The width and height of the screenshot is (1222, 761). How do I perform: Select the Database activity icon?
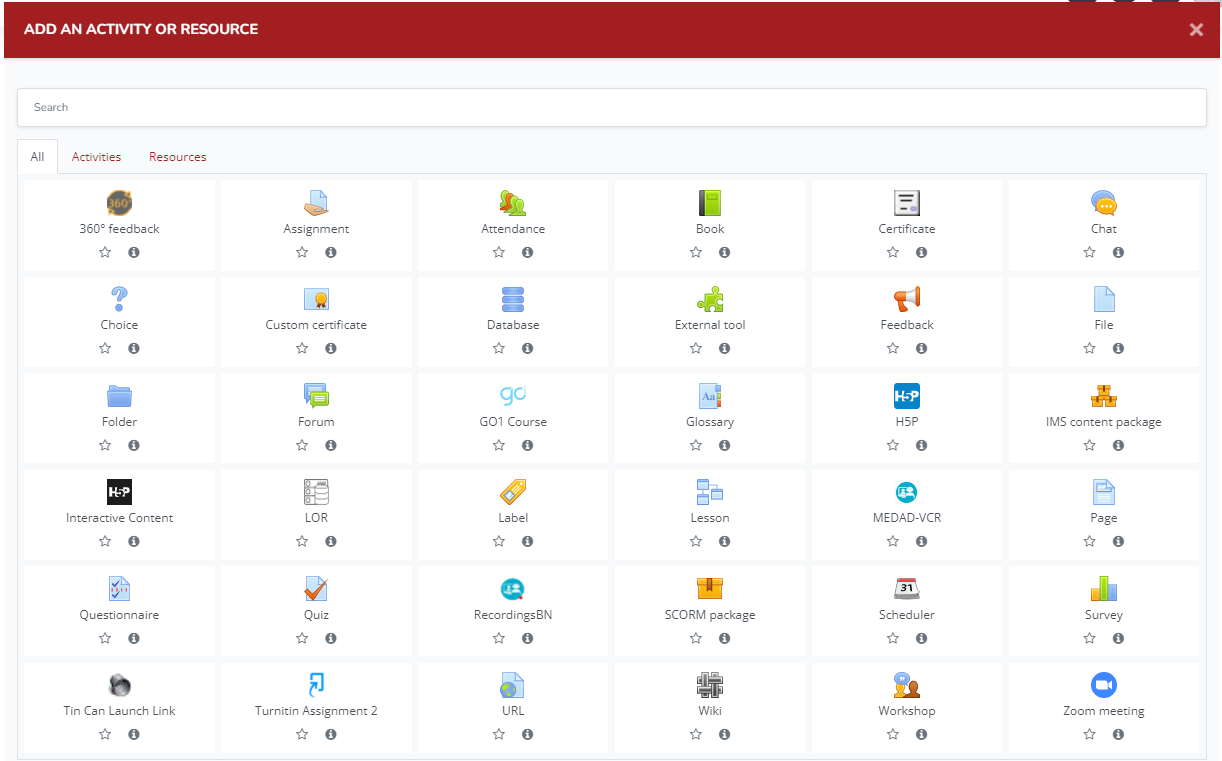[513, 298]
